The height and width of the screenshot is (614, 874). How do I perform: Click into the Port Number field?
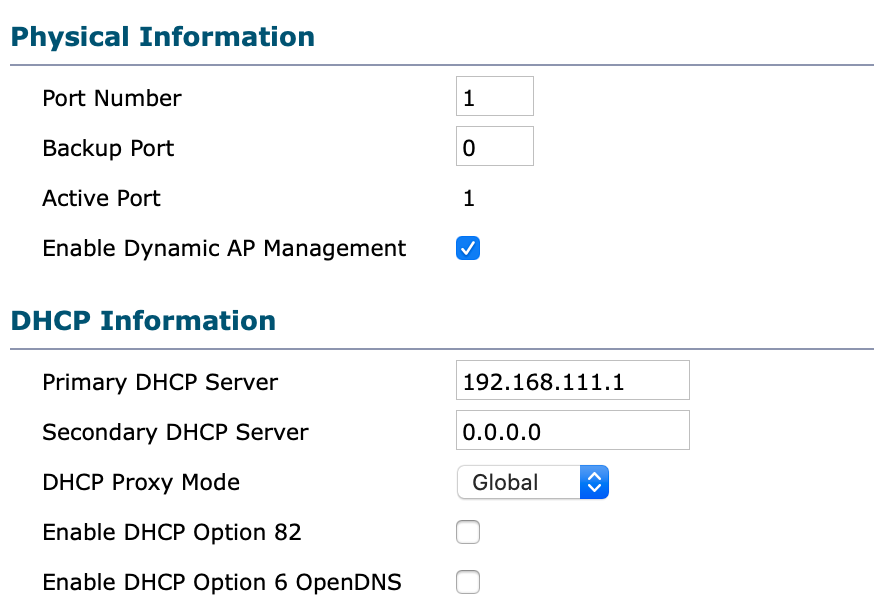tap(495, 96)
